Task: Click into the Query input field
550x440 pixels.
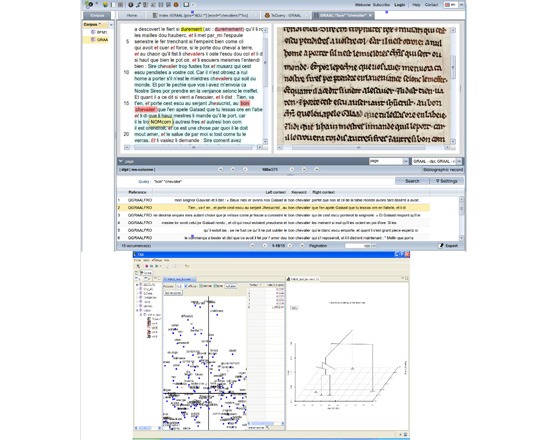Action: (x=274, y=181)
